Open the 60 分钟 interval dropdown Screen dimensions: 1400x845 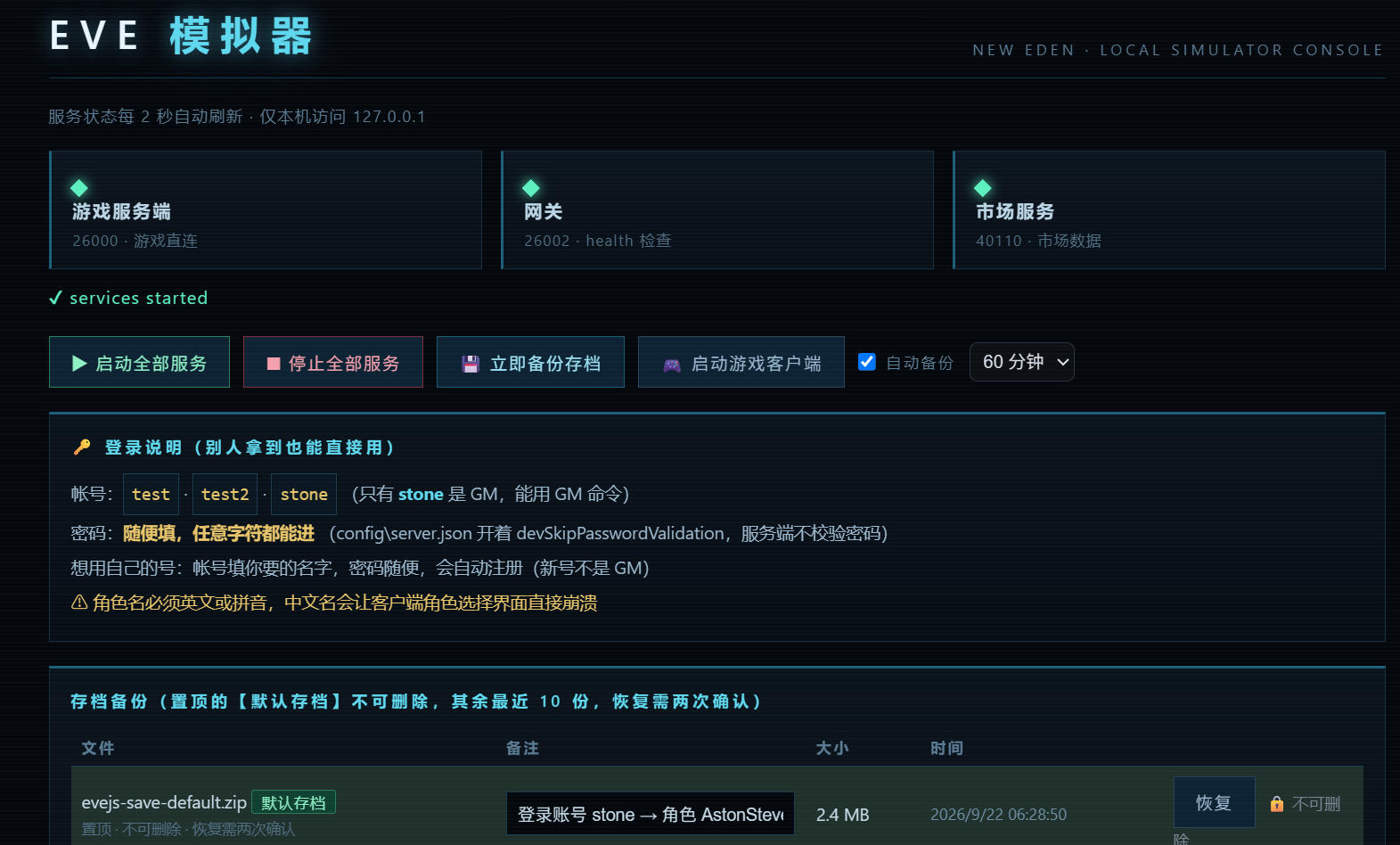pyautogui.click(x=1021, y=362)
